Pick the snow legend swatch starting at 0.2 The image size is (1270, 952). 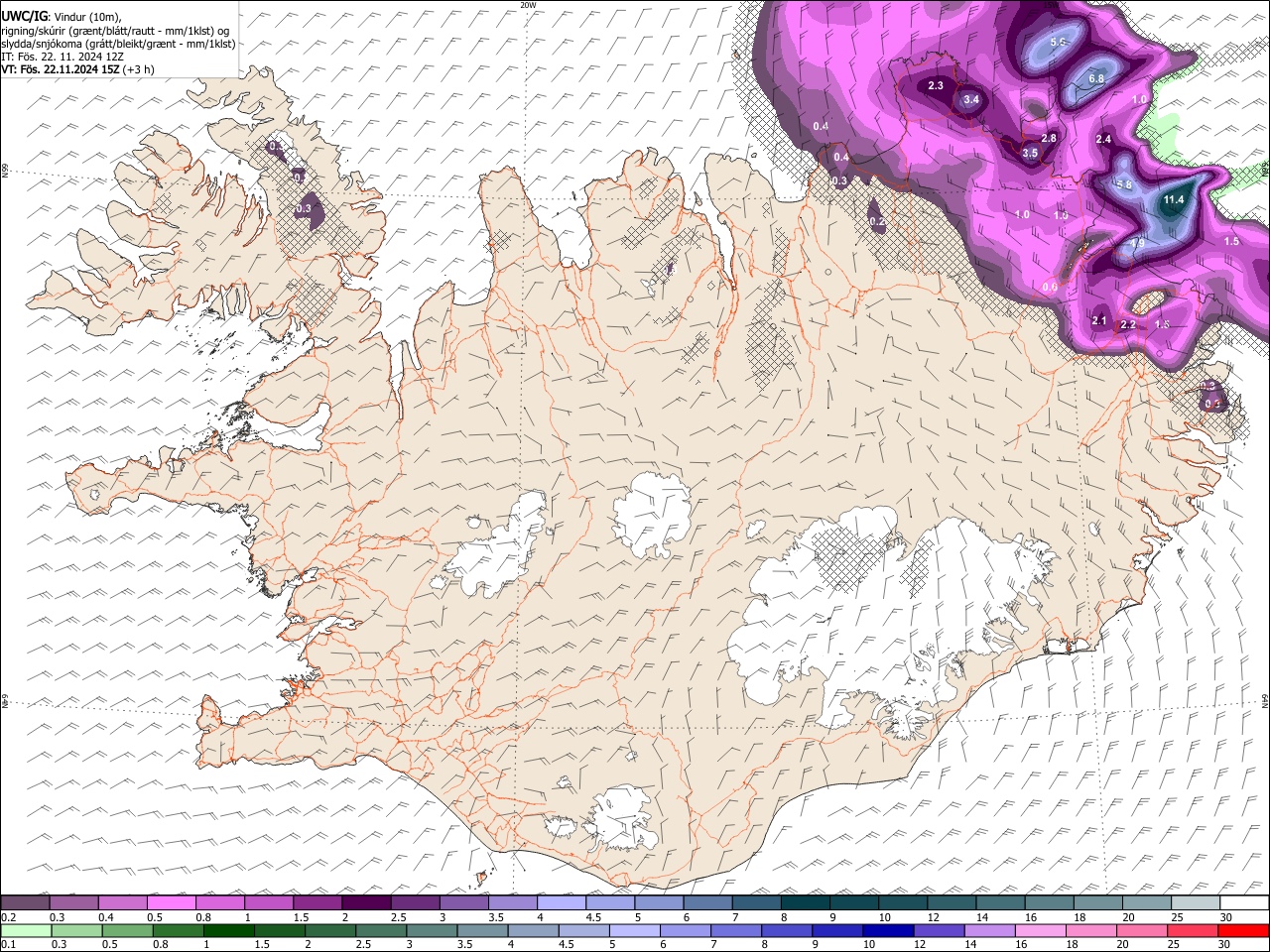click(25, 903)
